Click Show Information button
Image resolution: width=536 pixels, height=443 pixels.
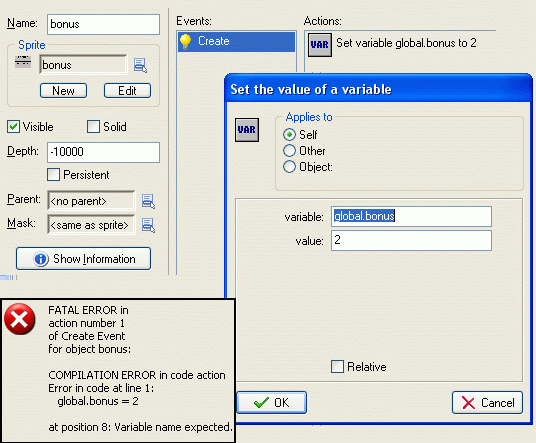83,259
